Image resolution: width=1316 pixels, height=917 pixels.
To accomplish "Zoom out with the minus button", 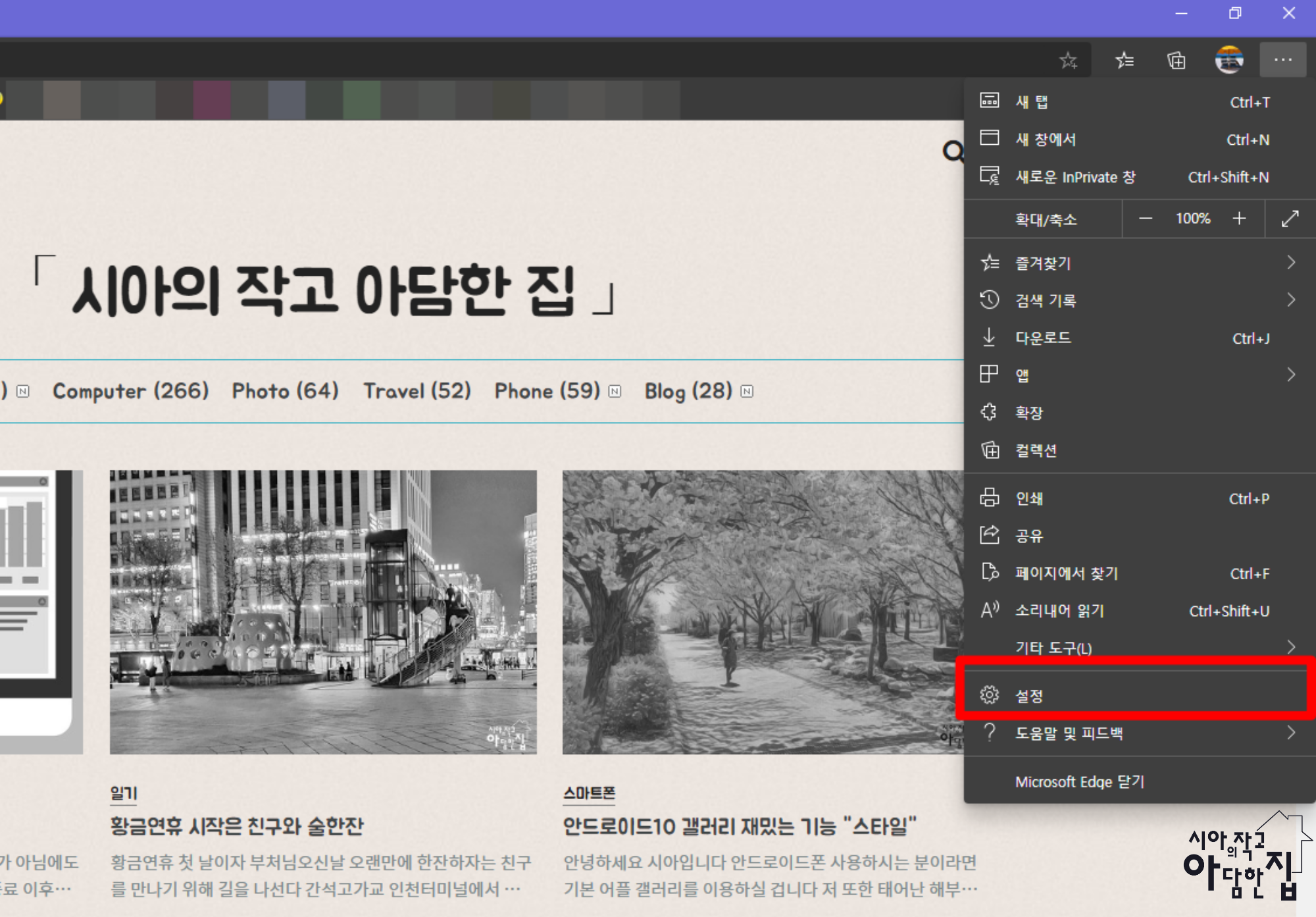I will point(1146,219).
